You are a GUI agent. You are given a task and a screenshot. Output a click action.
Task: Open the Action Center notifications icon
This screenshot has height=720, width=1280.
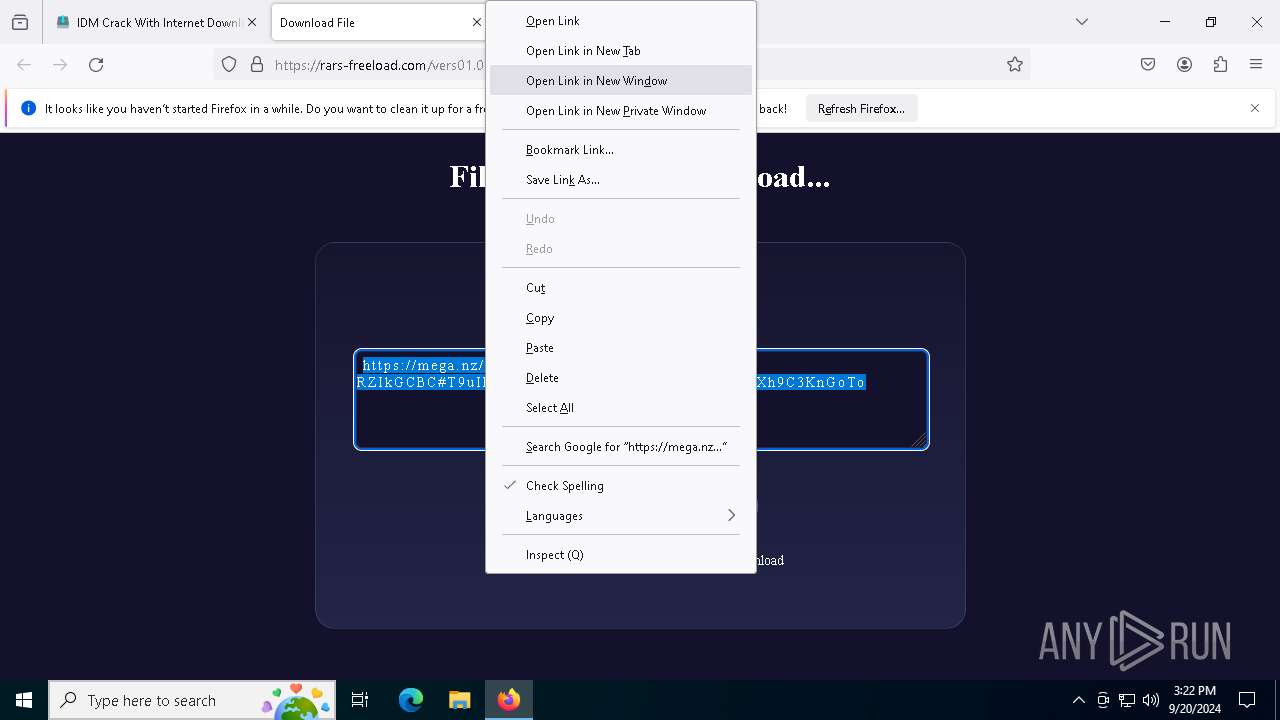coord(1247,700)
